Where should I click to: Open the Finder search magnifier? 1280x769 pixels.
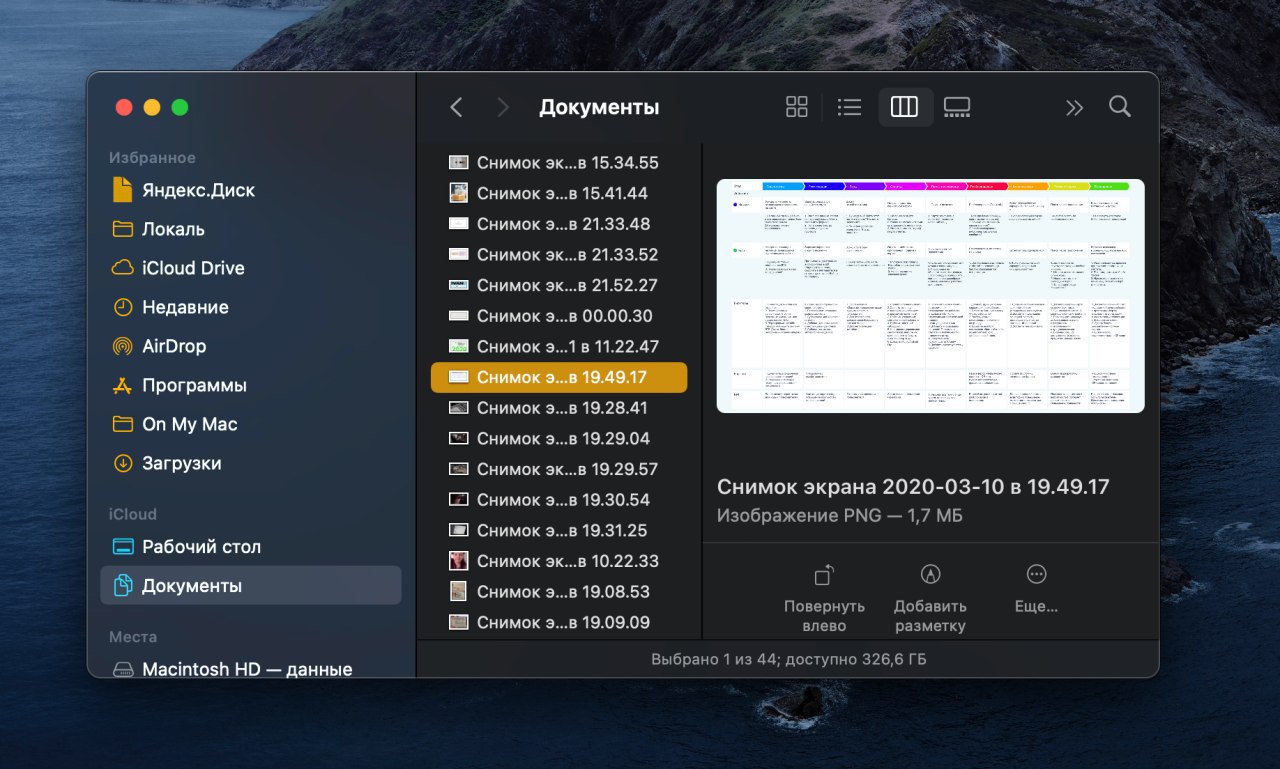(x=1120, y=106)
